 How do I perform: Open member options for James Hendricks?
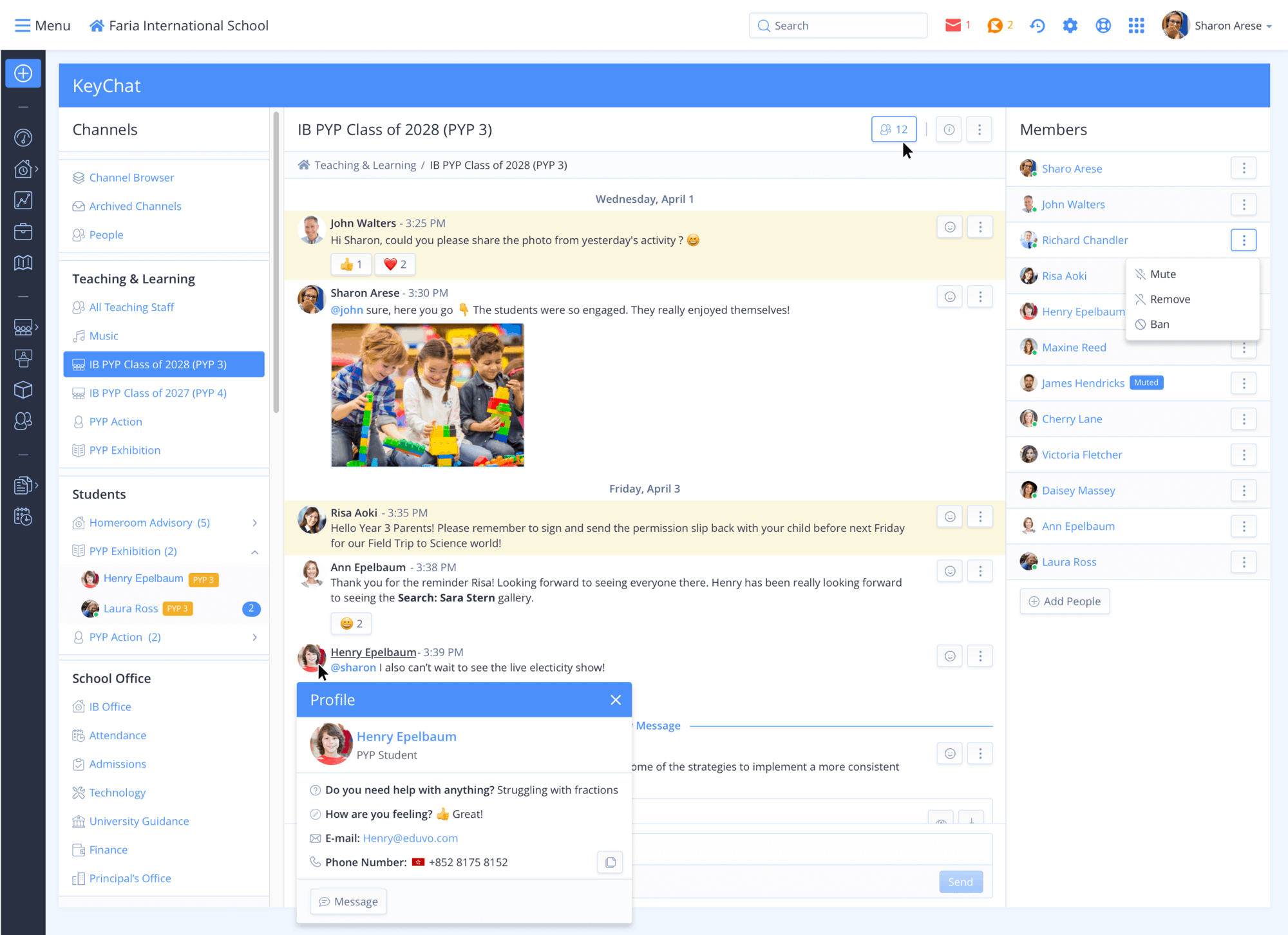(x=1244, y=384)
